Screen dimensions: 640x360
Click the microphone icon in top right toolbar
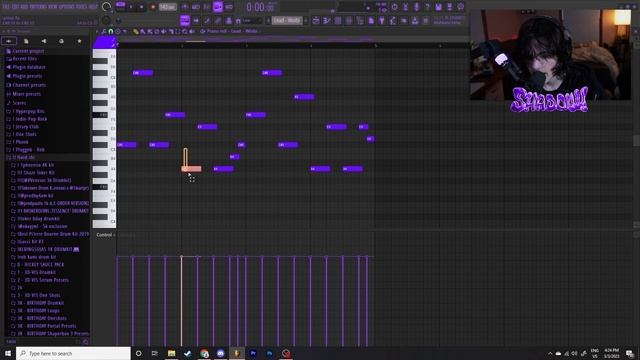tap(416, 7)
